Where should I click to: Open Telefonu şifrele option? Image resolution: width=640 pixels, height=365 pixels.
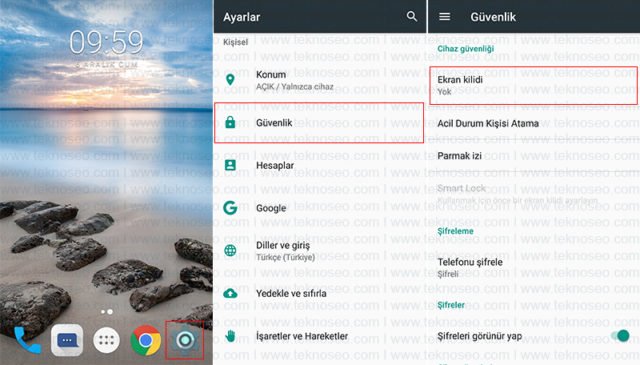point(533,267)
